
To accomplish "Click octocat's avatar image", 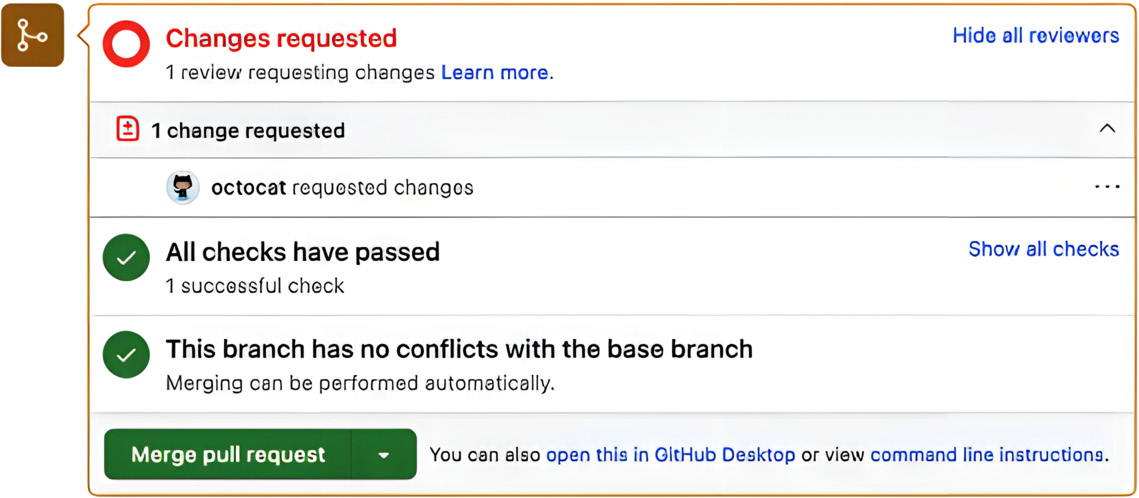I will (182, 187).
